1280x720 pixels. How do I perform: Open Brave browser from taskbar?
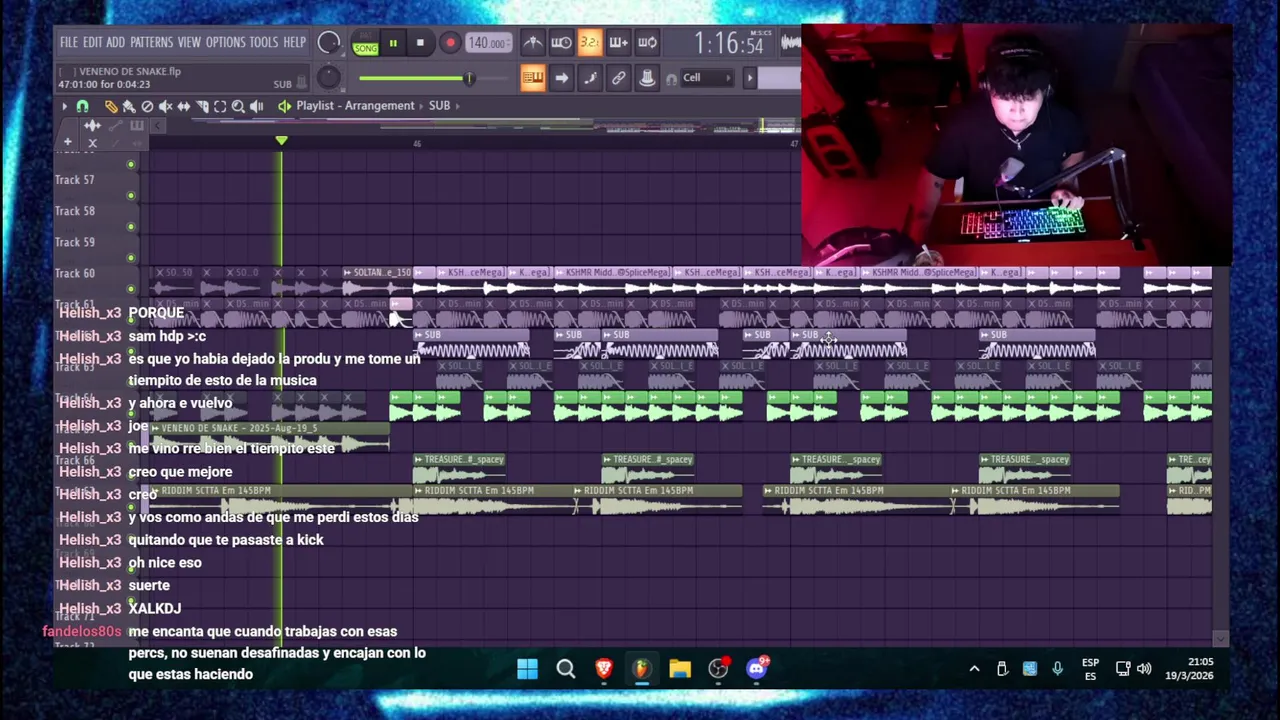coord(604,668)
